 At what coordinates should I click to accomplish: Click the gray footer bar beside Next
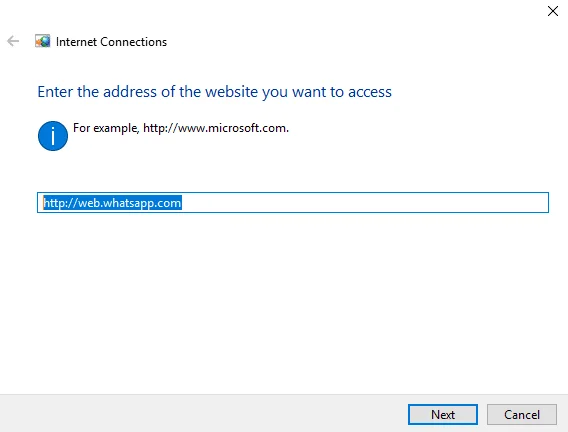pos(203,414)
